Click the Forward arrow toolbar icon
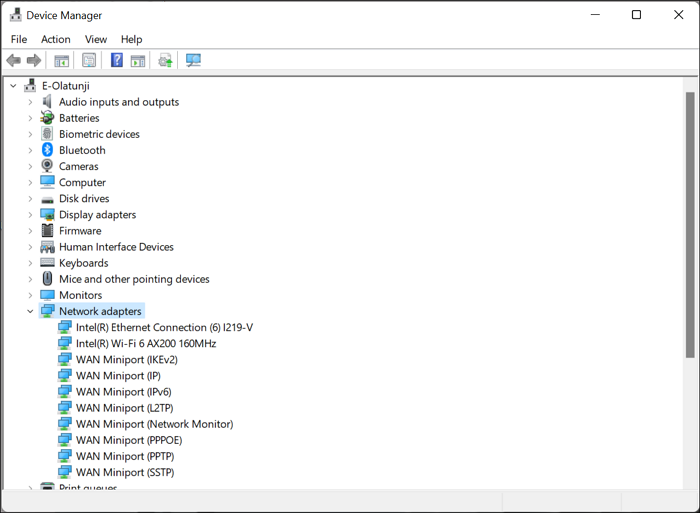This screenshot has height=513, width=700. tap(34, 60)
